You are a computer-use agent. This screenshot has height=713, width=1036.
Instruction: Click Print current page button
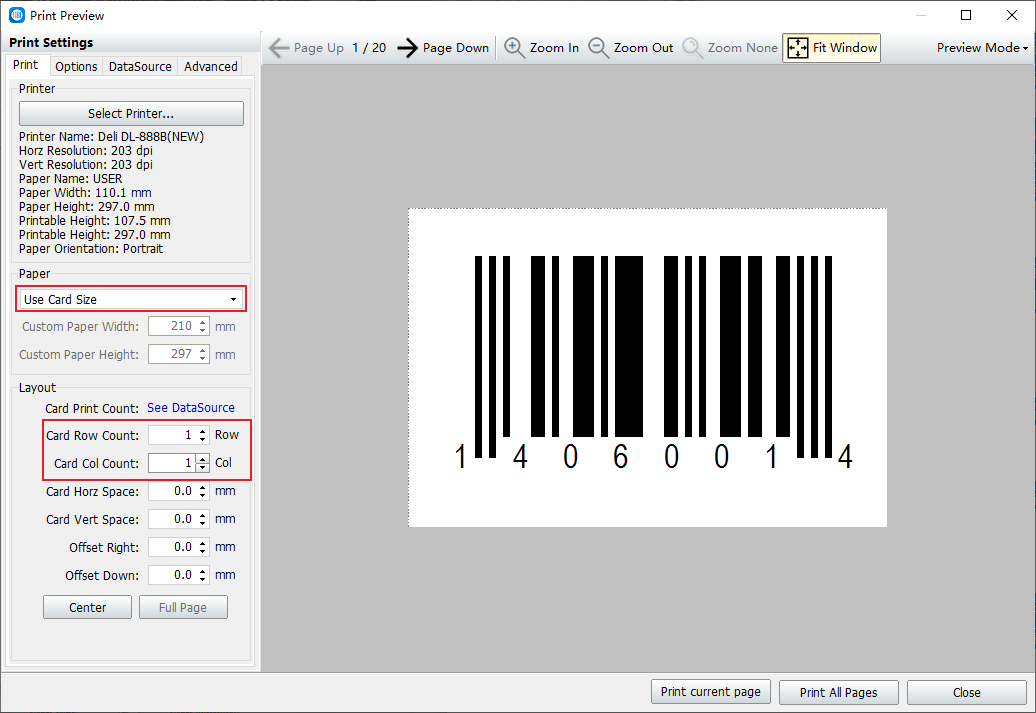point(710,692)
